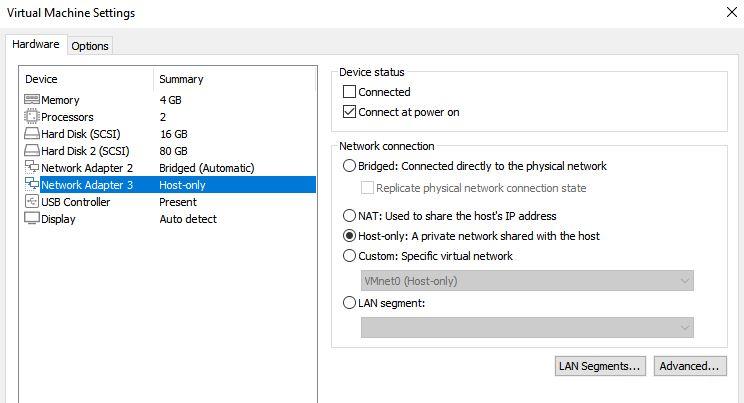Select the Processors device row
Viewport: 744px width, 403px height.
(x=67, y=117)
